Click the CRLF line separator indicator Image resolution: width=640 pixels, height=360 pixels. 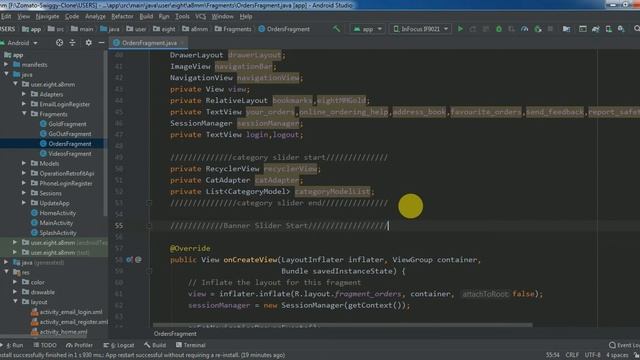(x=572, y=355)
